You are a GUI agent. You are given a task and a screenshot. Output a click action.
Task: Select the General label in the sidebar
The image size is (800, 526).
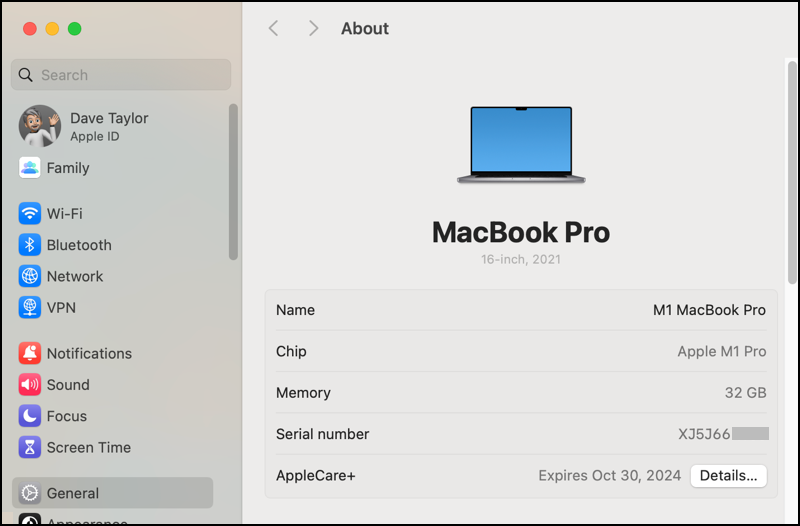pyautogui.click(x=73, y=493)
